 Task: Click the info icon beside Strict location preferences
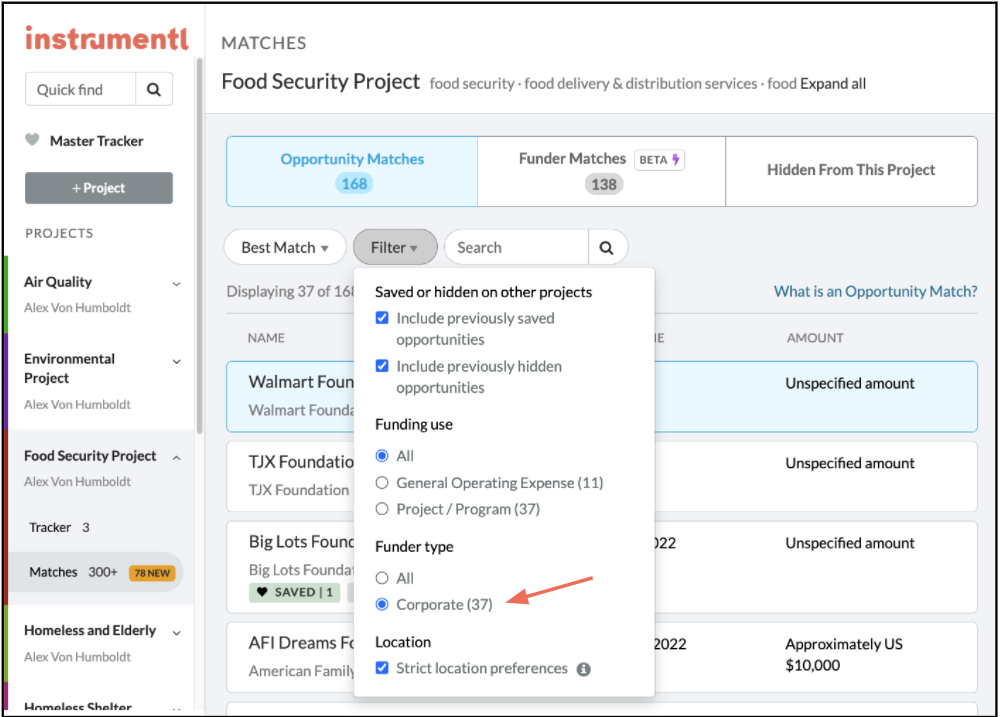(584, 669)
